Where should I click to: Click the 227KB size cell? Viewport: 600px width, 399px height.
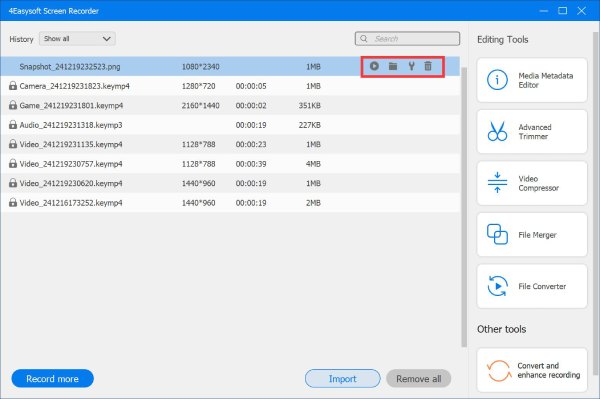310,125
